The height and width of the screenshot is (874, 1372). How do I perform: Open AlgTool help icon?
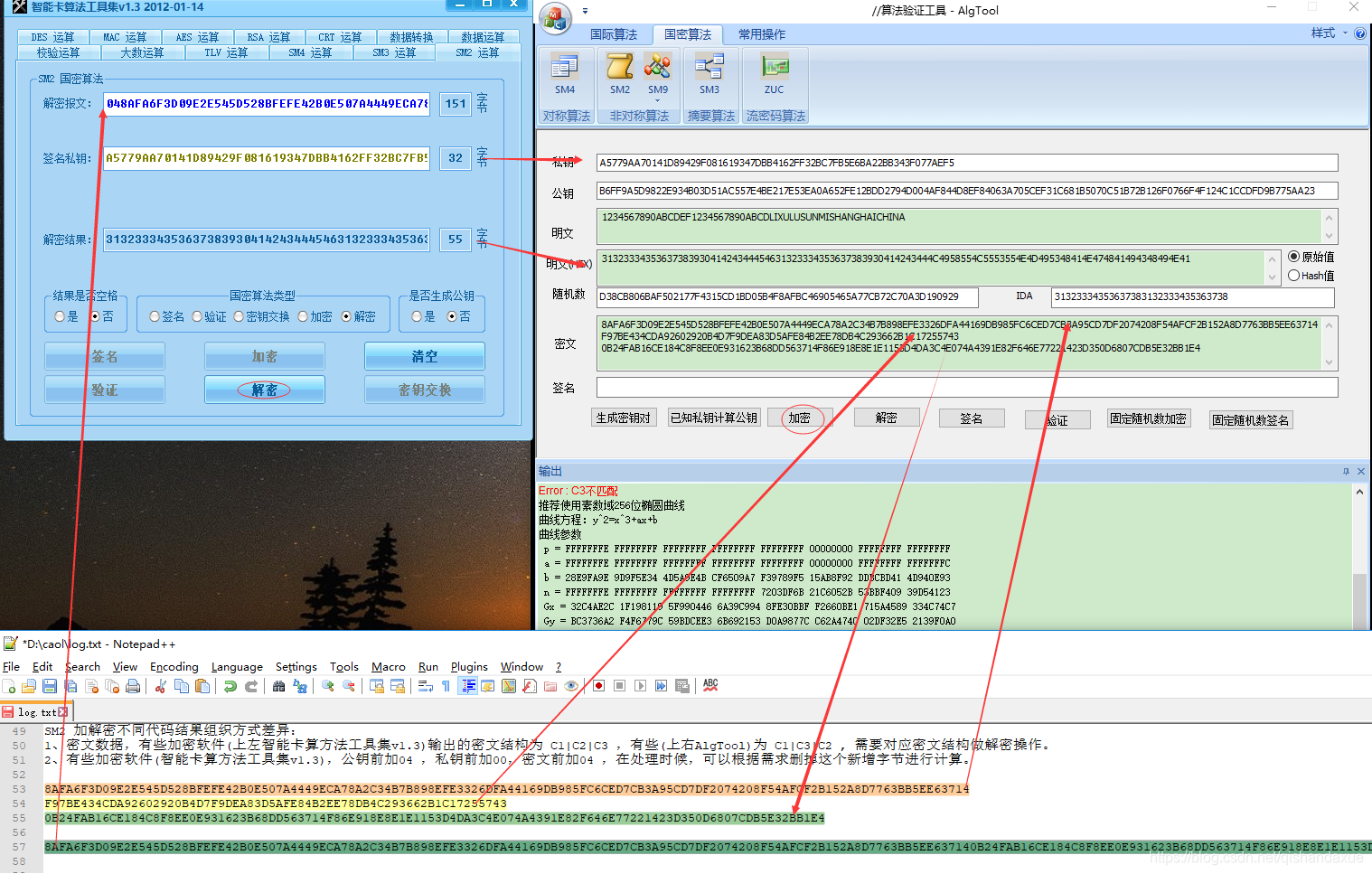coord(1360,33)
